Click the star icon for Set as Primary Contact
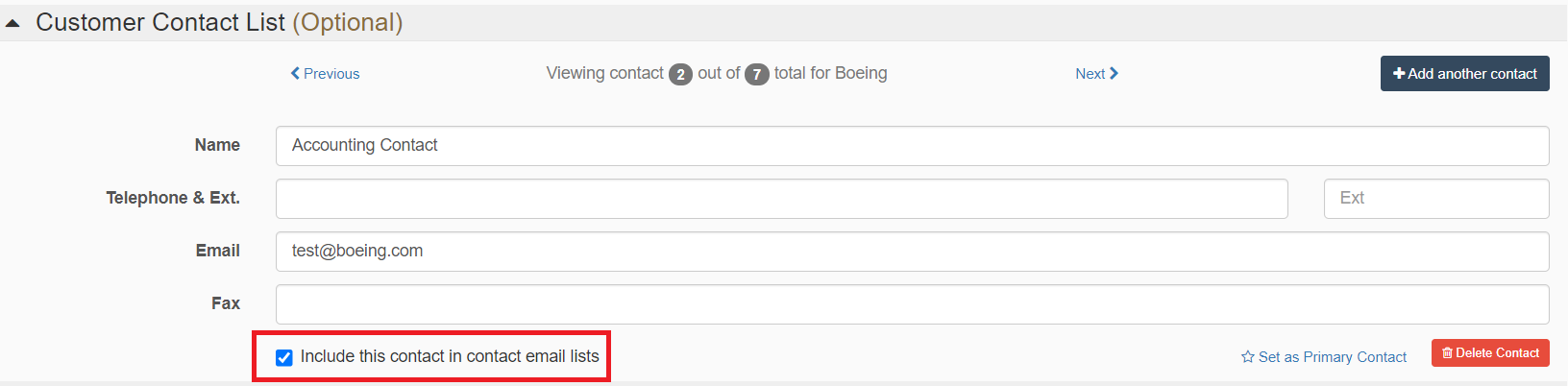The height and width of the screenshot is (386, 1568). pyautogui.click(x=1247, y=356)
